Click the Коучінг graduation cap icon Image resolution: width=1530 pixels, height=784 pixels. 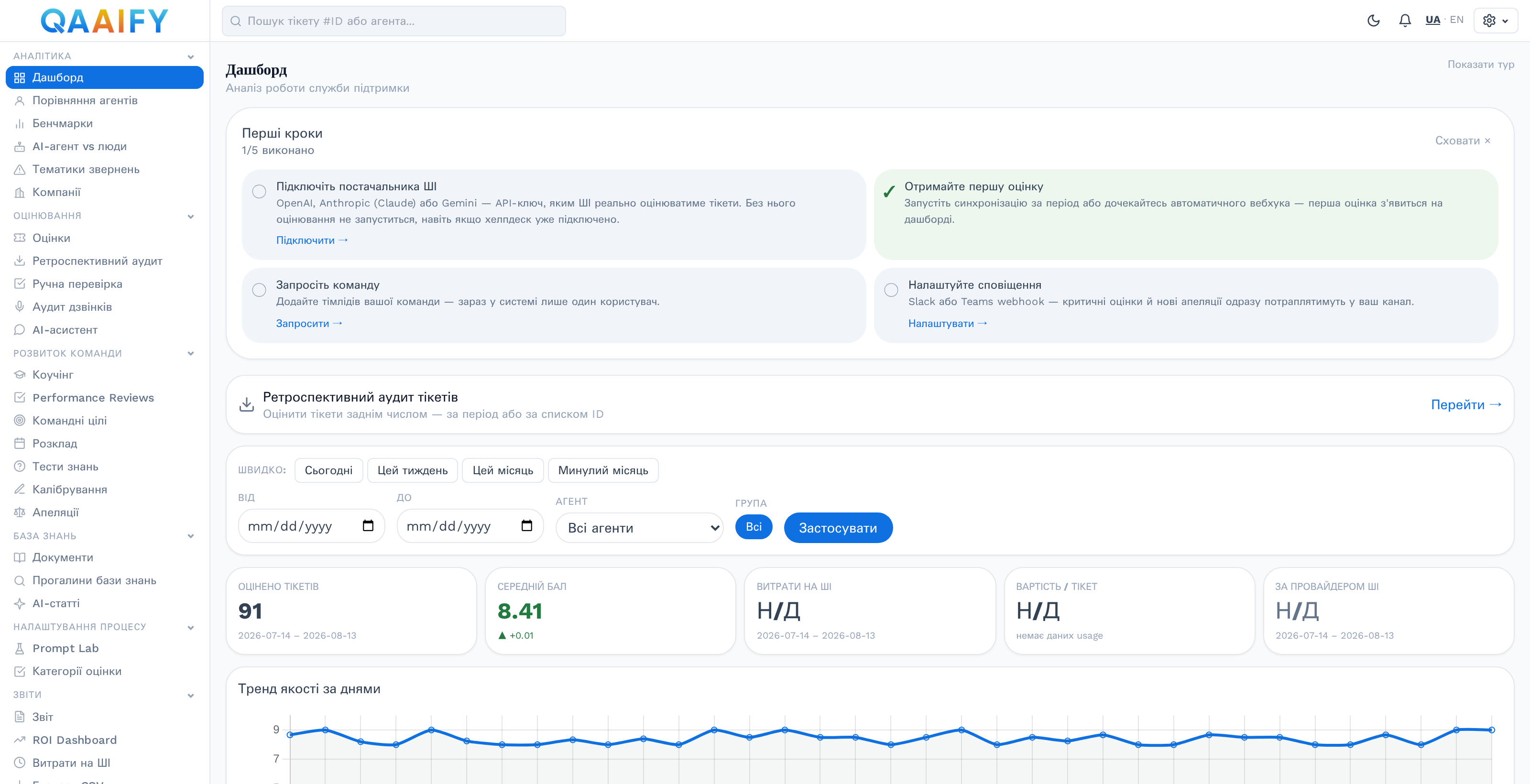tap(20, 375)
